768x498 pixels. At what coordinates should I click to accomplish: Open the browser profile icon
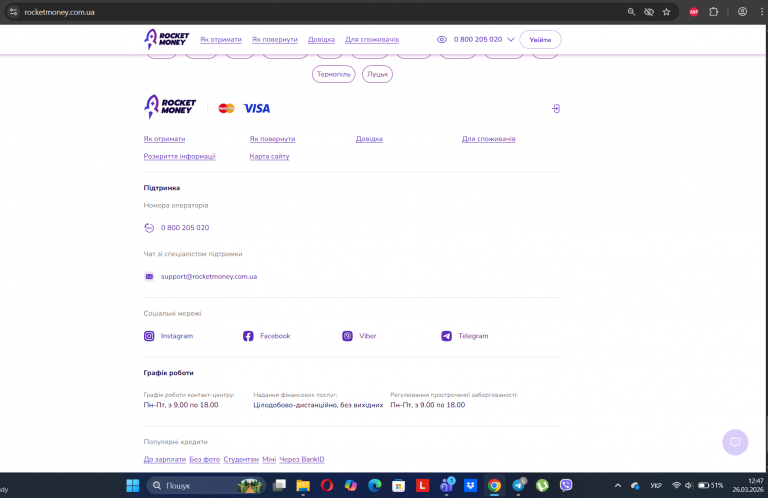coord(743,12)
